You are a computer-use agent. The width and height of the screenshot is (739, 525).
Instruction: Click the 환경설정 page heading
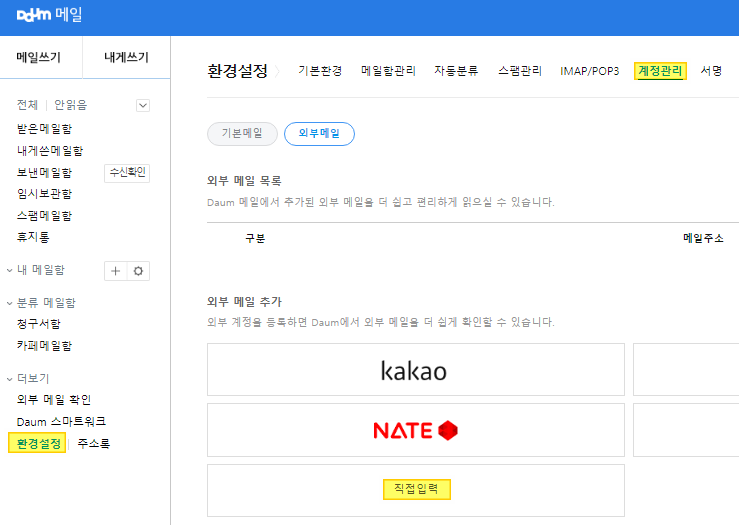coord(238,71)
